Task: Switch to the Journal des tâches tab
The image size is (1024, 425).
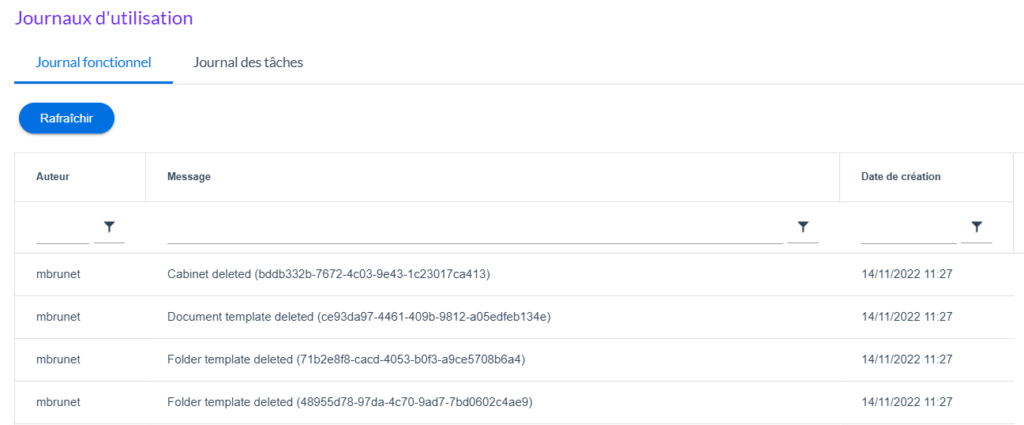Action: tap(248, 62)
